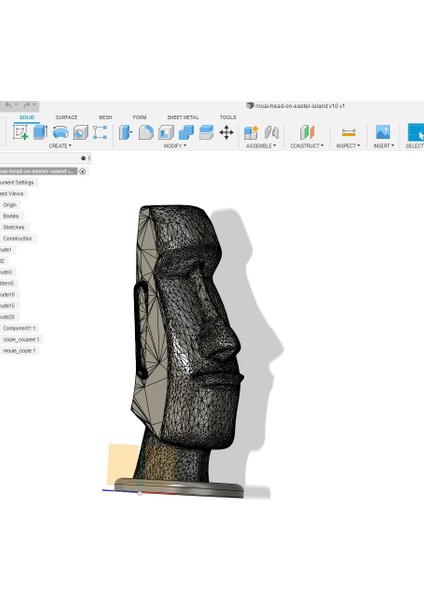Open the INSERT dropdown menu
Image resolution: width=424 pixels, height=600 pixels.
tap(384, 146)
